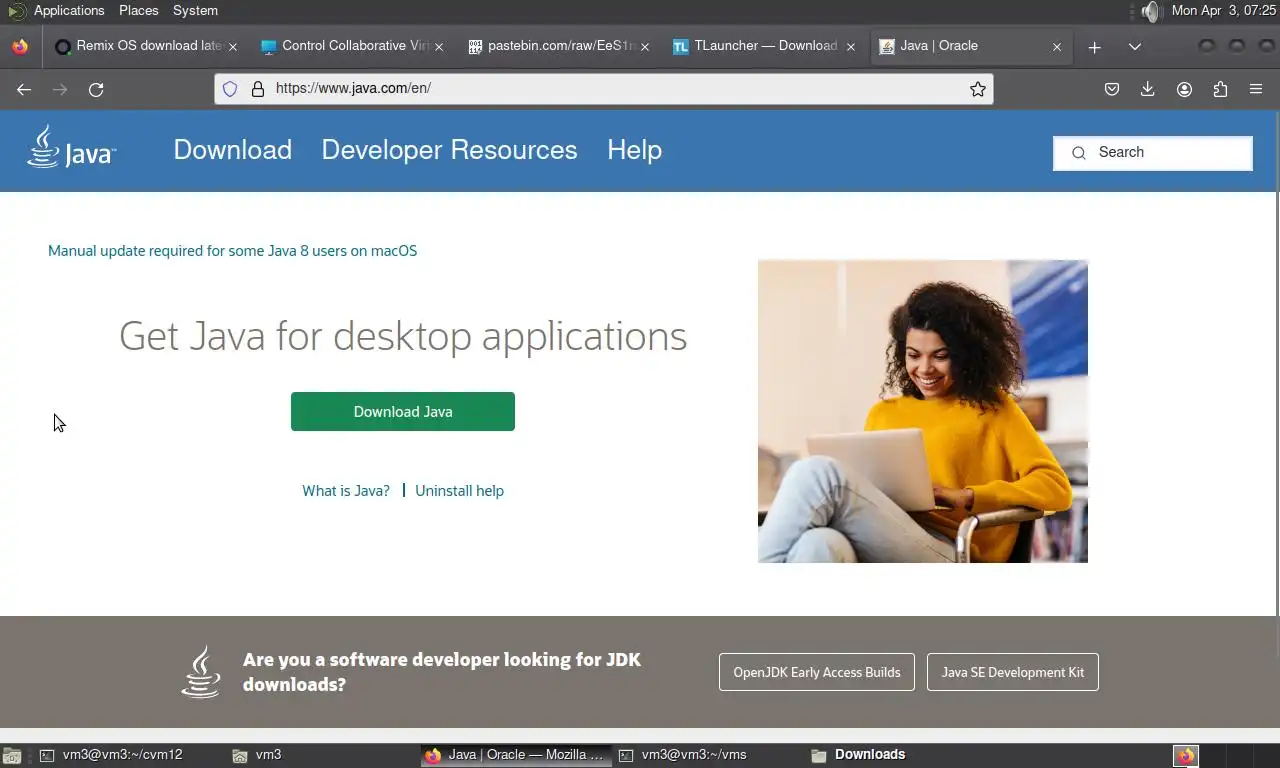The width and height of the screenshot is (1280, 768).
Task: Bookmark this page with the star icon
Action: tap(978, 89)
